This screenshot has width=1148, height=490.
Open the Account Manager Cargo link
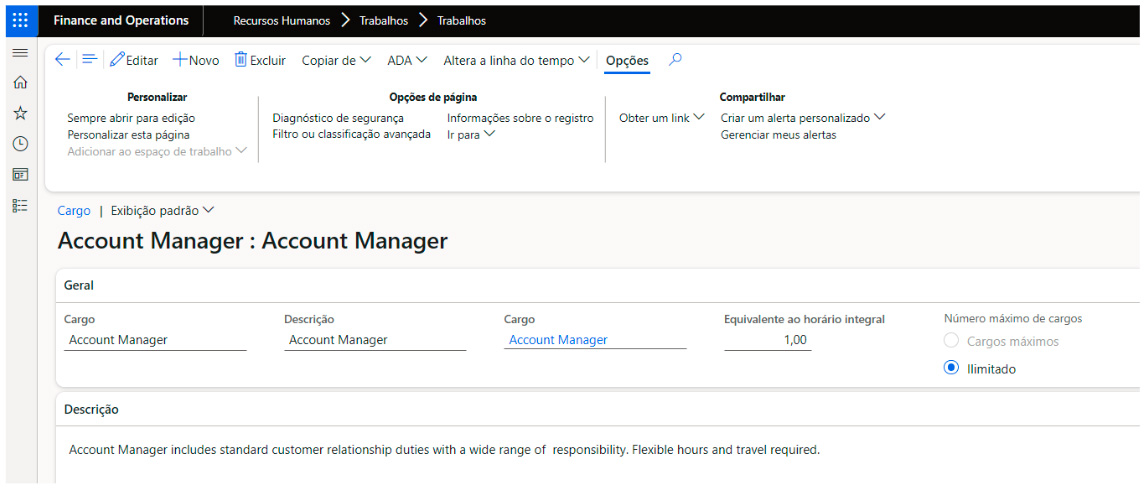558,340
